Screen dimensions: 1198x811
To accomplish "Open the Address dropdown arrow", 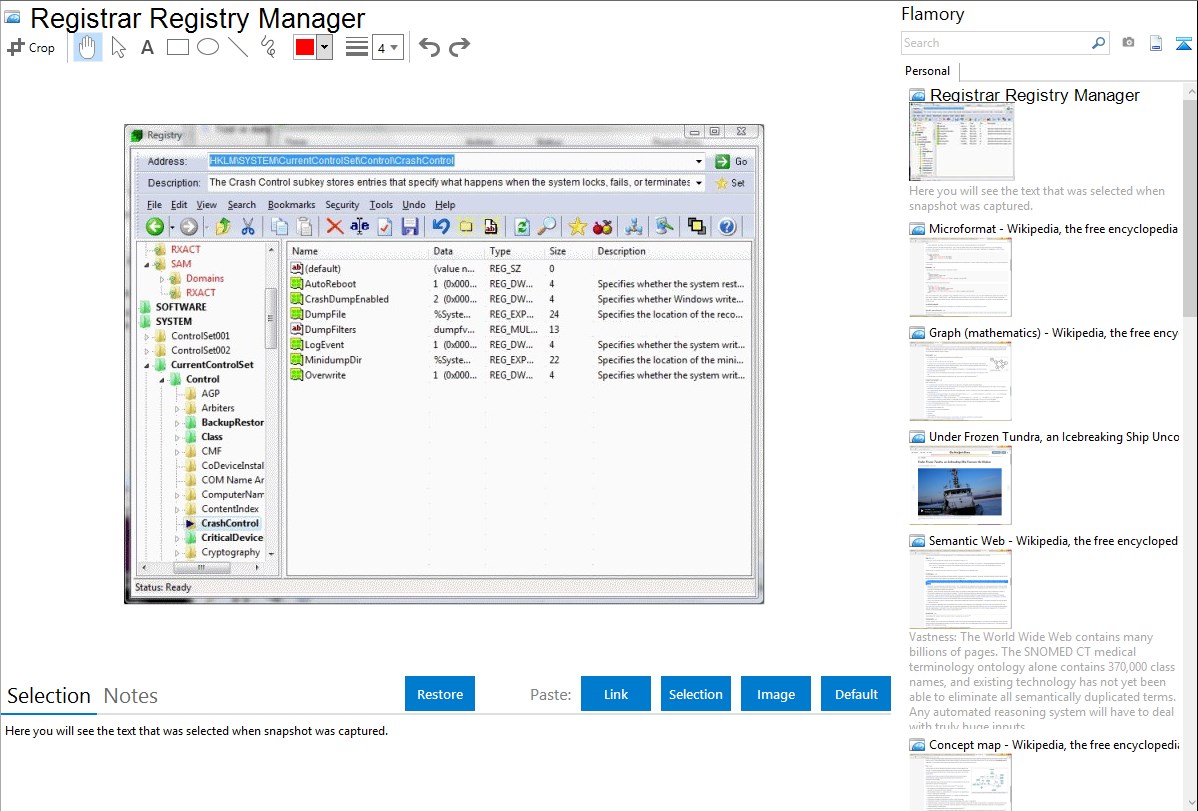I will click(x=698, y=161).
